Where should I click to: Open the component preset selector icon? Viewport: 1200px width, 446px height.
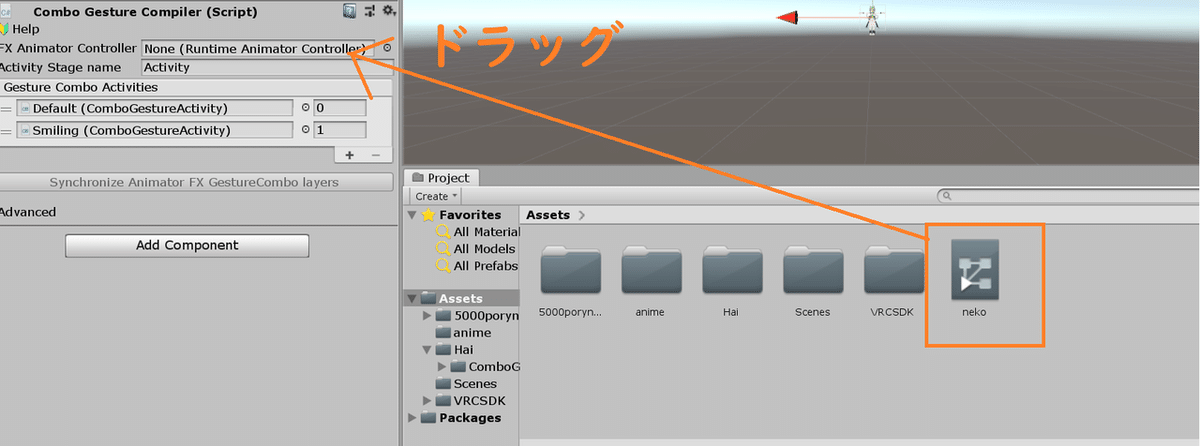(x=370, y=12)
